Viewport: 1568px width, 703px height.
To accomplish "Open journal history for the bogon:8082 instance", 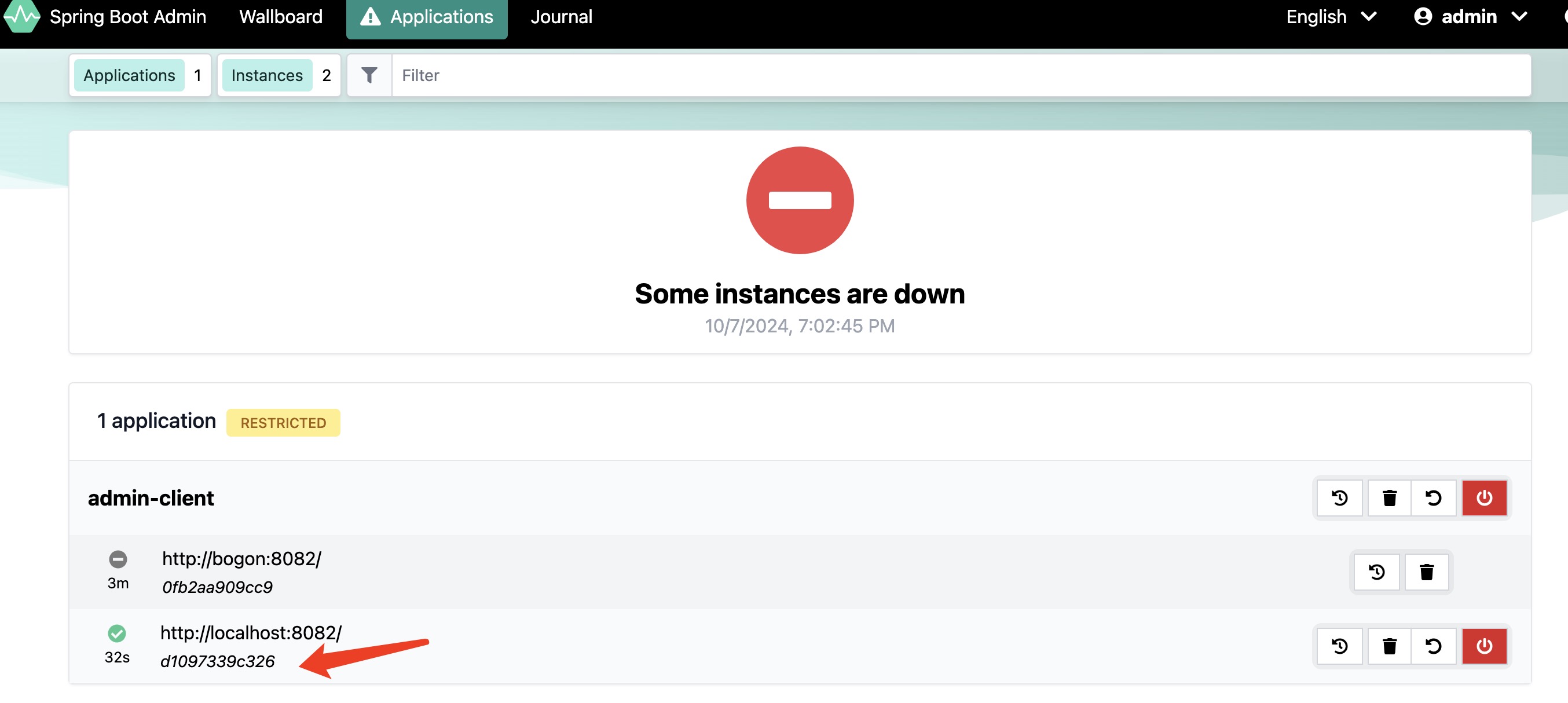I will pos(1376,572).
